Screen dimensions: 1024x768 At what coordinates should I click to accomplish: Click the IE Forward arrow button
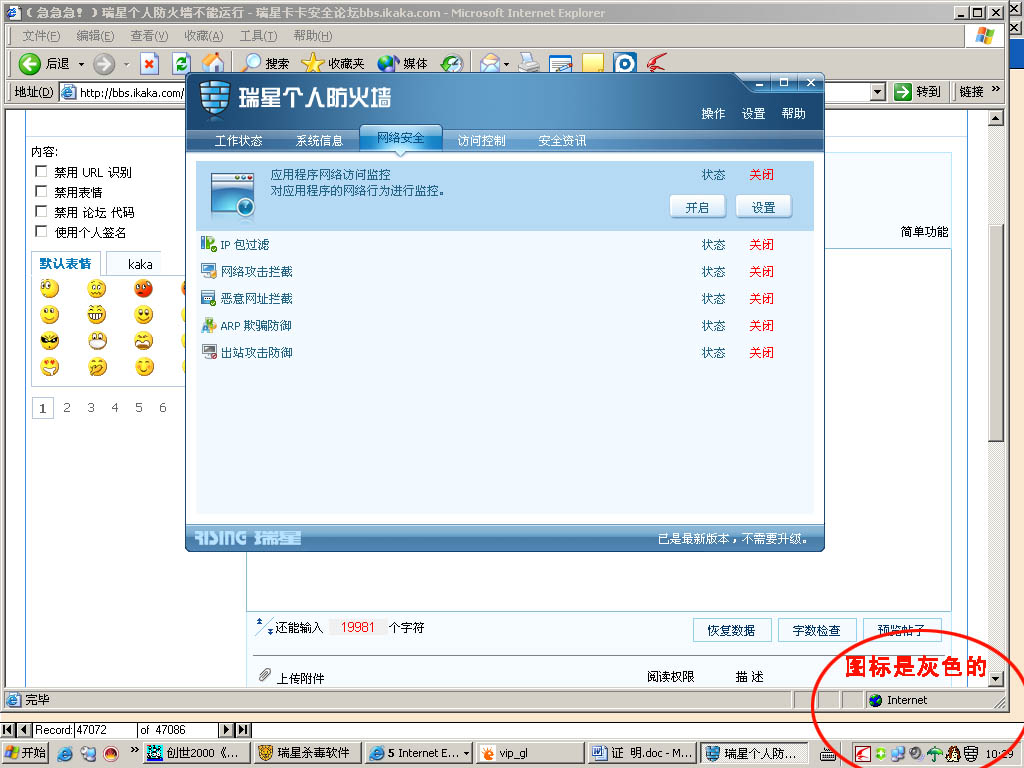pyautogui.click(x=104, y=63)
